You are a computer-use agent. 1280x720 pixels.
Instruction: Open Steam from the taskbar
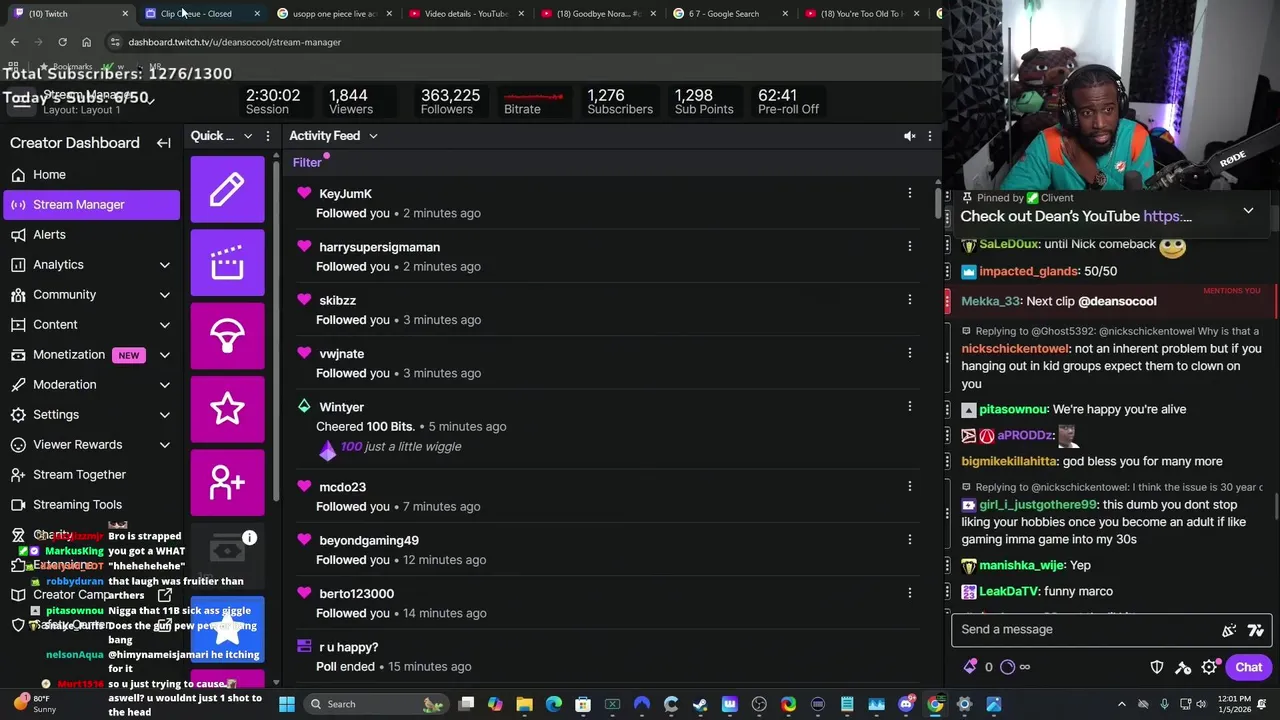(x=700, y=704)
